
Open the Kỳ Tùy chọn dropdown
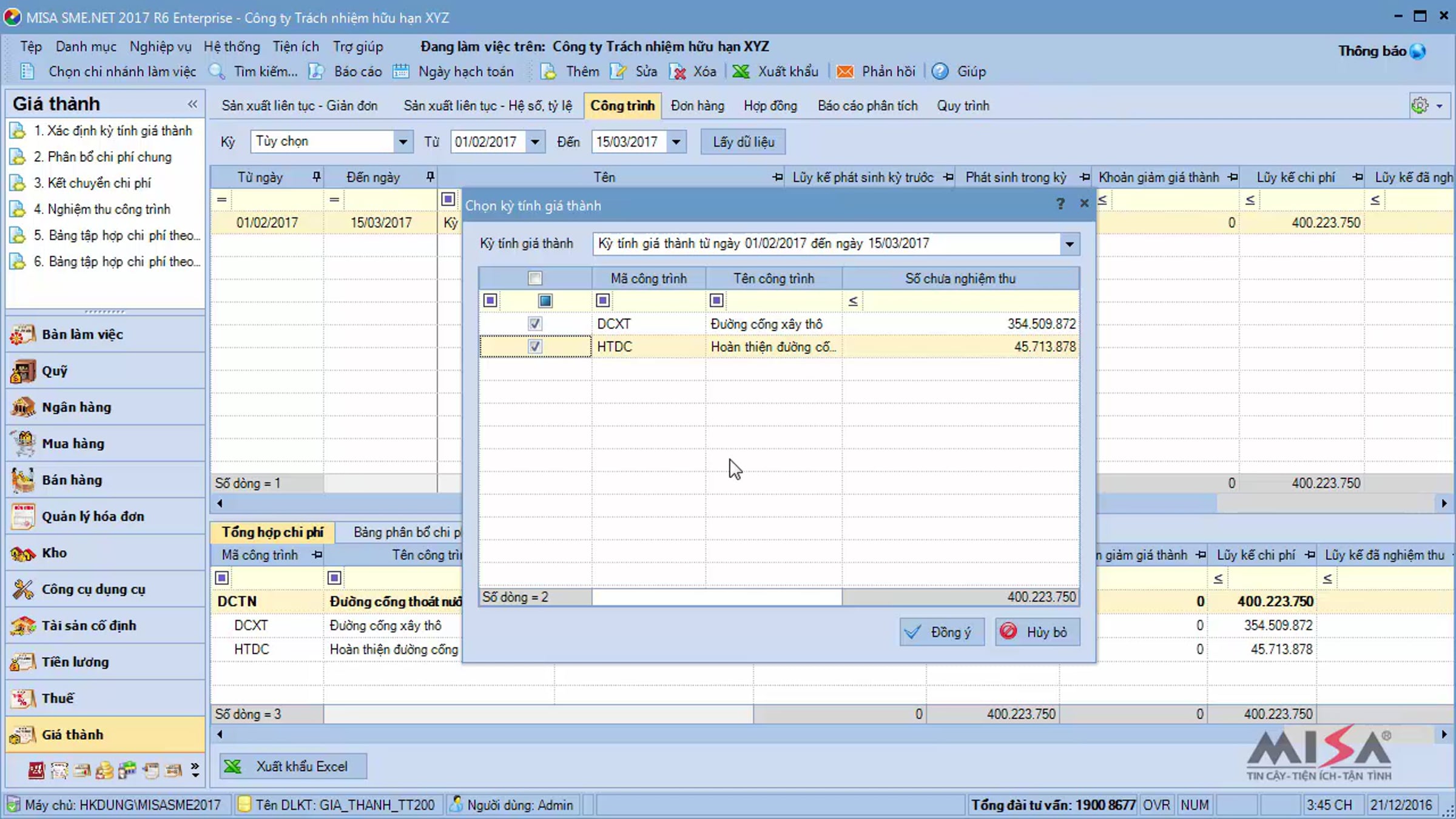(403, 142)
